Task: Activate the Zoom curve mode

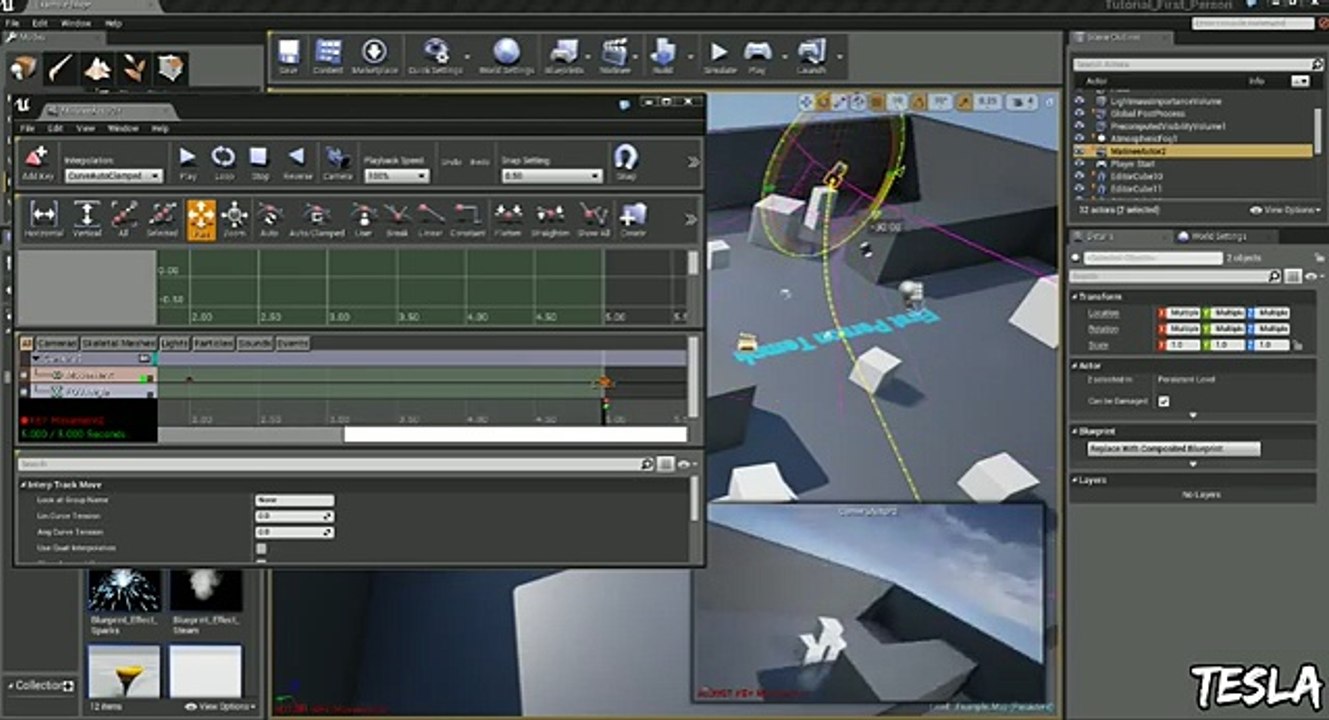Action: coord(234,219)
